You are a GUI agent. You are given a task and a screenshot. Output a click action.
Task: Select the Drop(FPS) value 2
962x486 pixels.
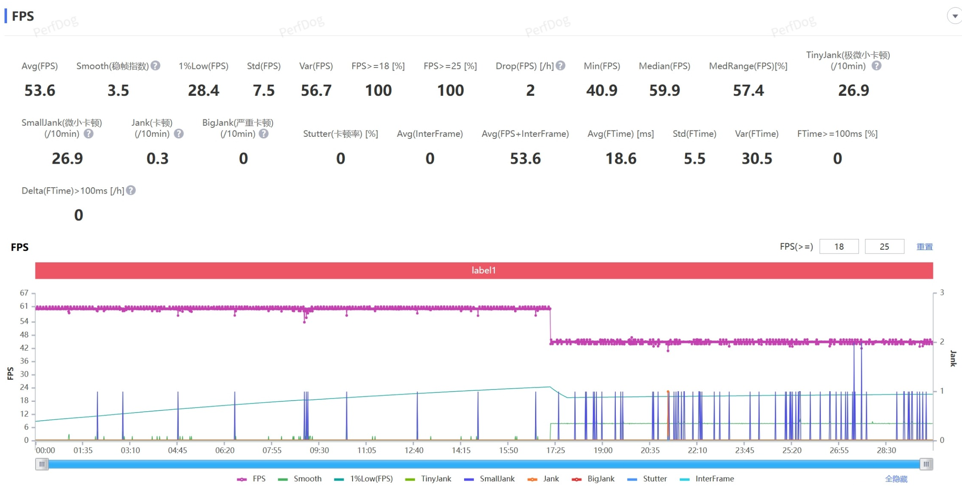530,91
